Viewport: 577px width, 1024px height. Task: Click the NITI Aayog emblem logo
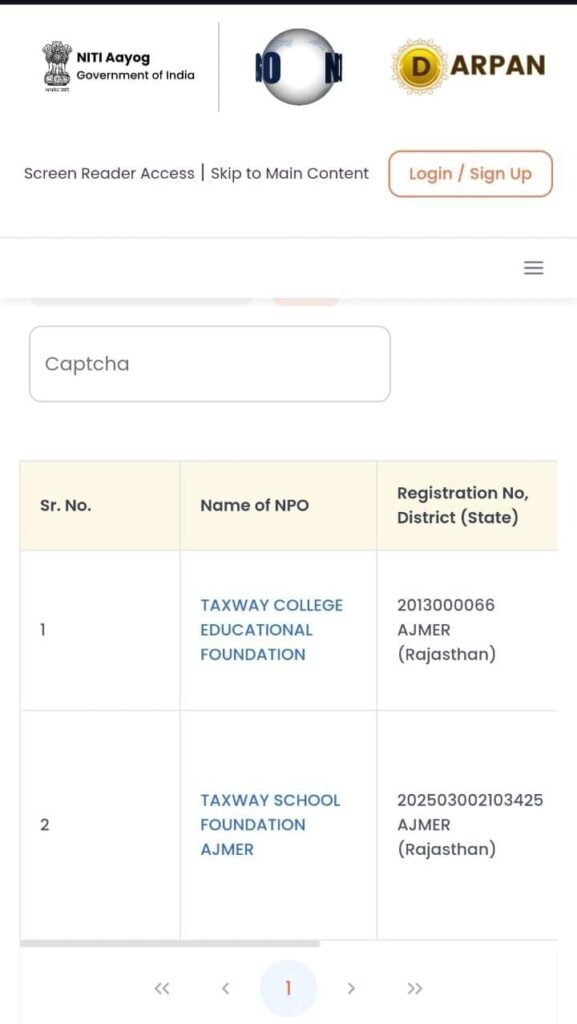[x=57, y=66]
